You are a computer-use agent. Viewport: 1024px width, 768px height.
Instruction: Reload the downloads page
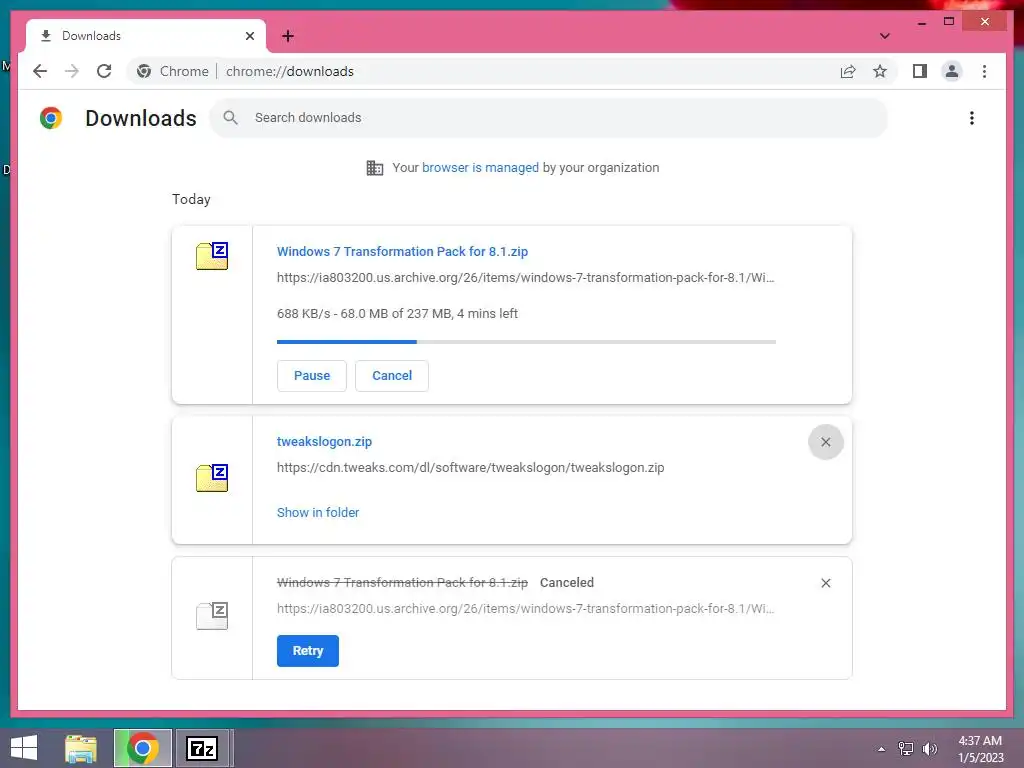104,71
